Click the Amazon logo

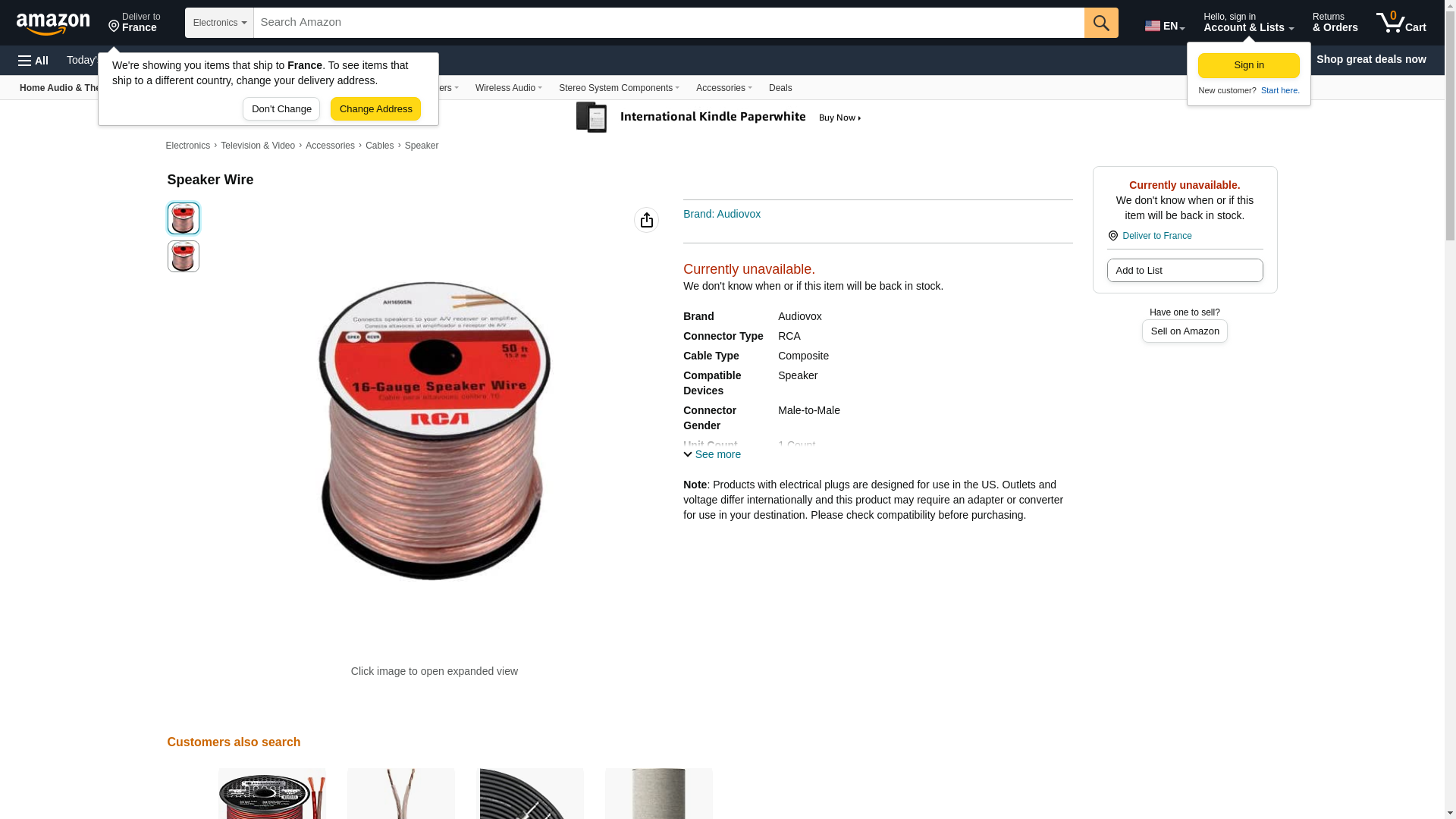(53, 24)
